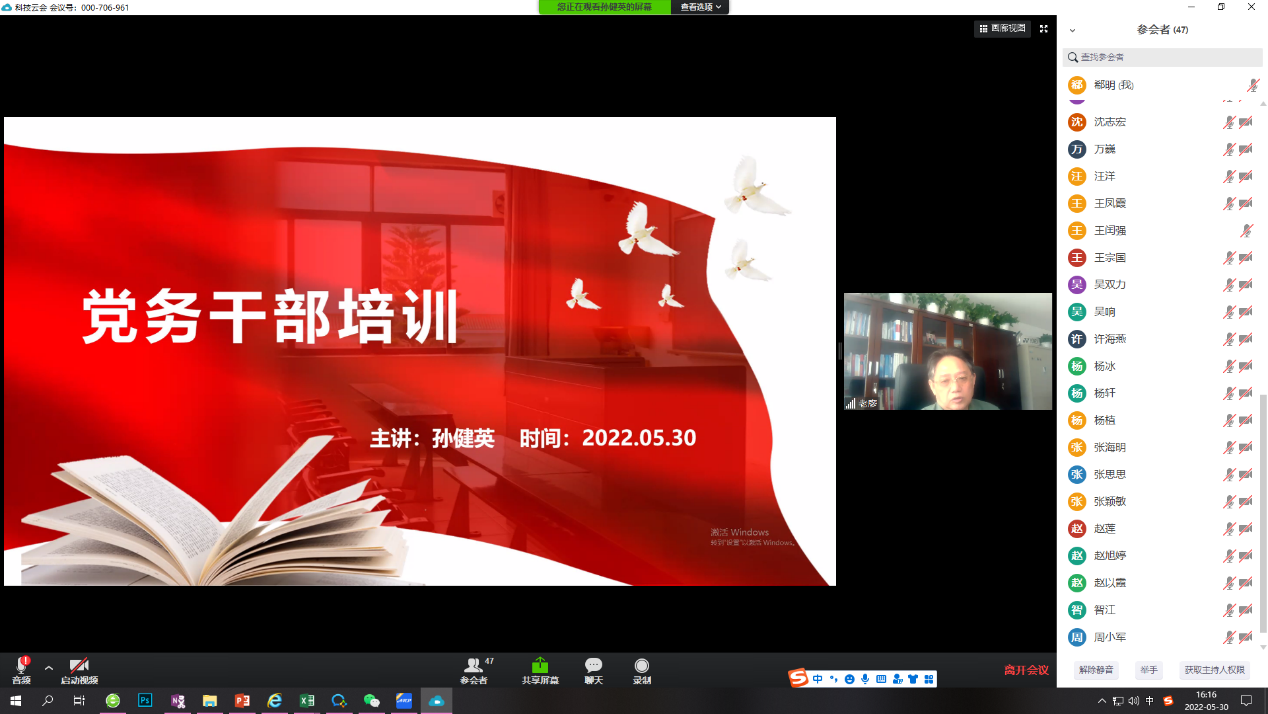Screen dimensions: 1268x714
Task: Click the Sogou input method logo icon
Action: 798,679
